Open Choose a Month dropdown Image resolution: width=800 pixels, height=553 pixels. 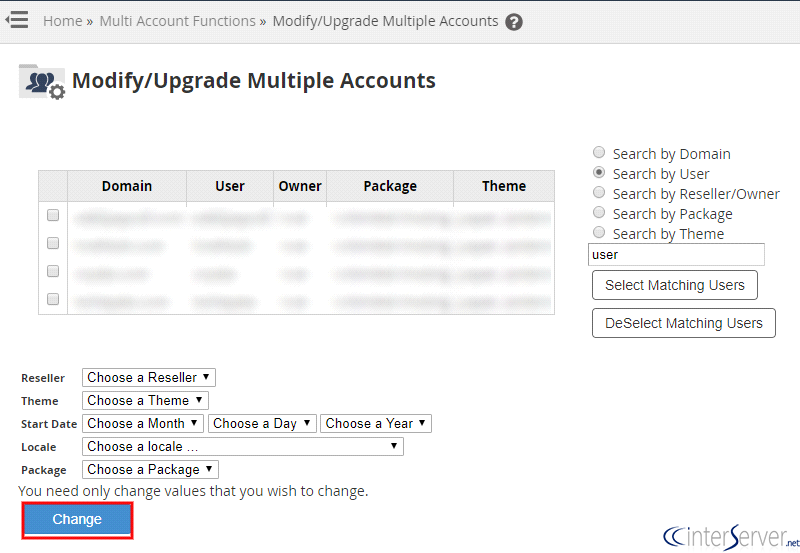142,423
